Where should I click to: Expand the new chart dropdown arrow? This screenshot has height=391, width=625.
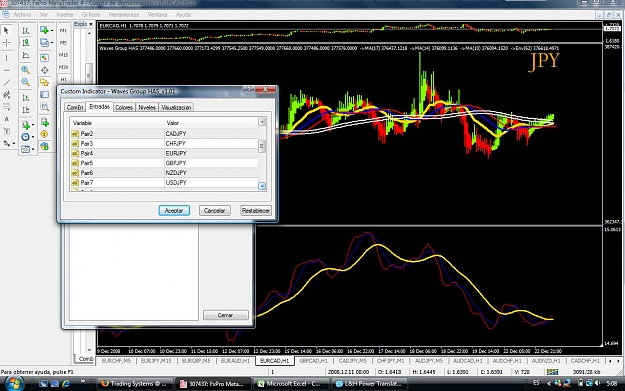(x=52, y=31)
